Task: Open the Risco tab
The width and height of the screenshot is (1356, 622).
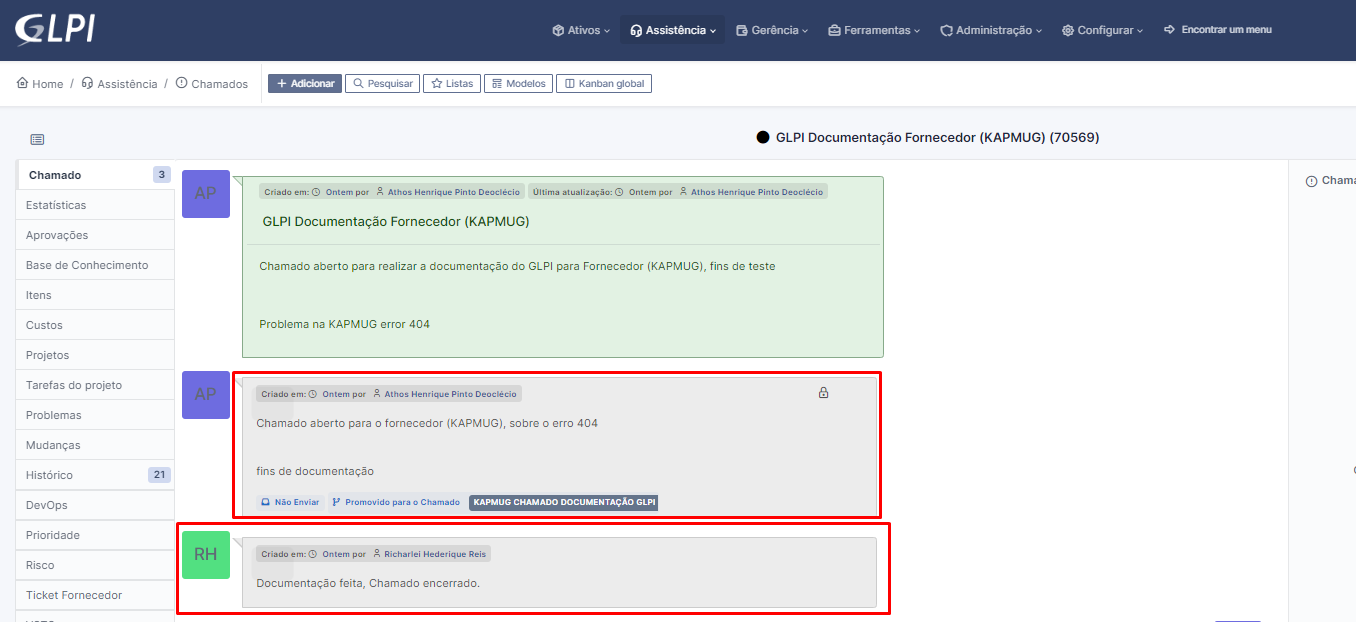Action: 96,565
